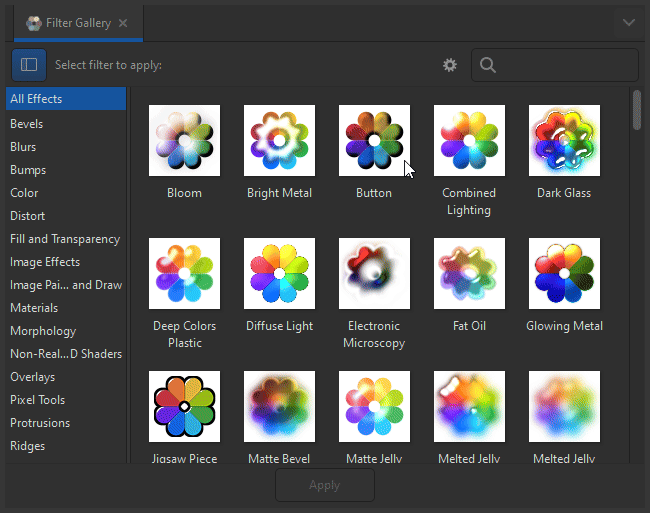Click the Electronic Microscopy label
Image resolution: width=650 pixels, height=513 pixels.
click(374, 334)
